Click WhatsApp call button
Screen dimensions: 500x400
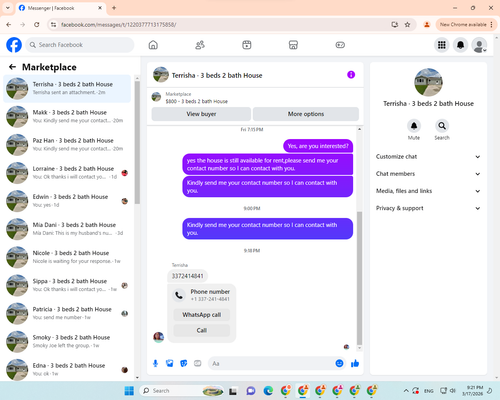click(x=202, y=315)
